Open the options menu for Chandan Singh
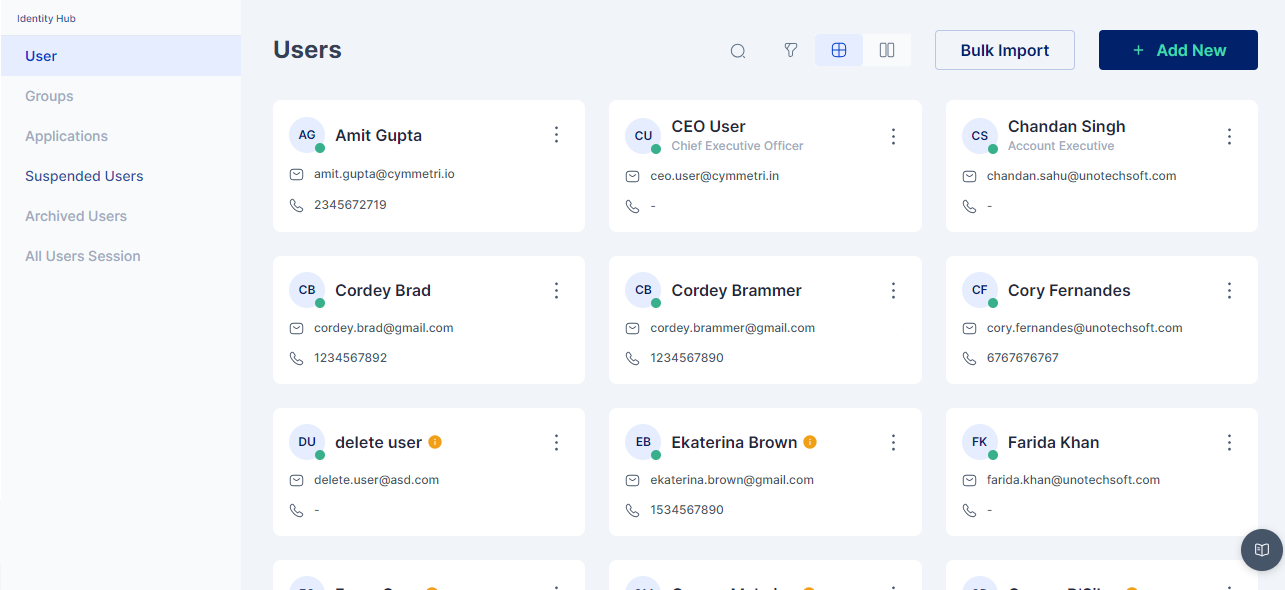 coord(1229,136)
